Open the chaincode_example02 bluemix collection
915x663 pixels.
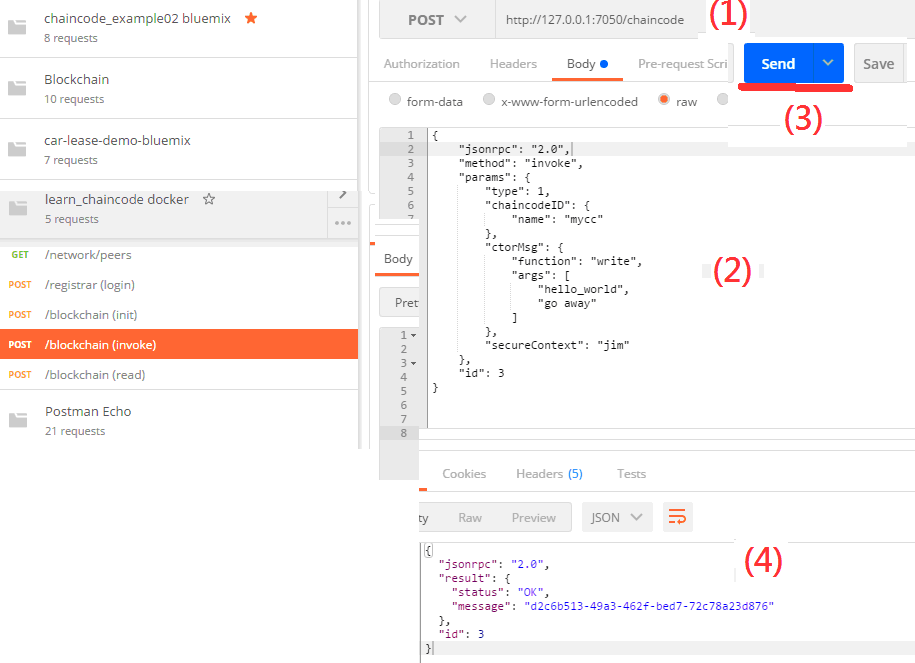pyautogui.click(x=179, y=27)
